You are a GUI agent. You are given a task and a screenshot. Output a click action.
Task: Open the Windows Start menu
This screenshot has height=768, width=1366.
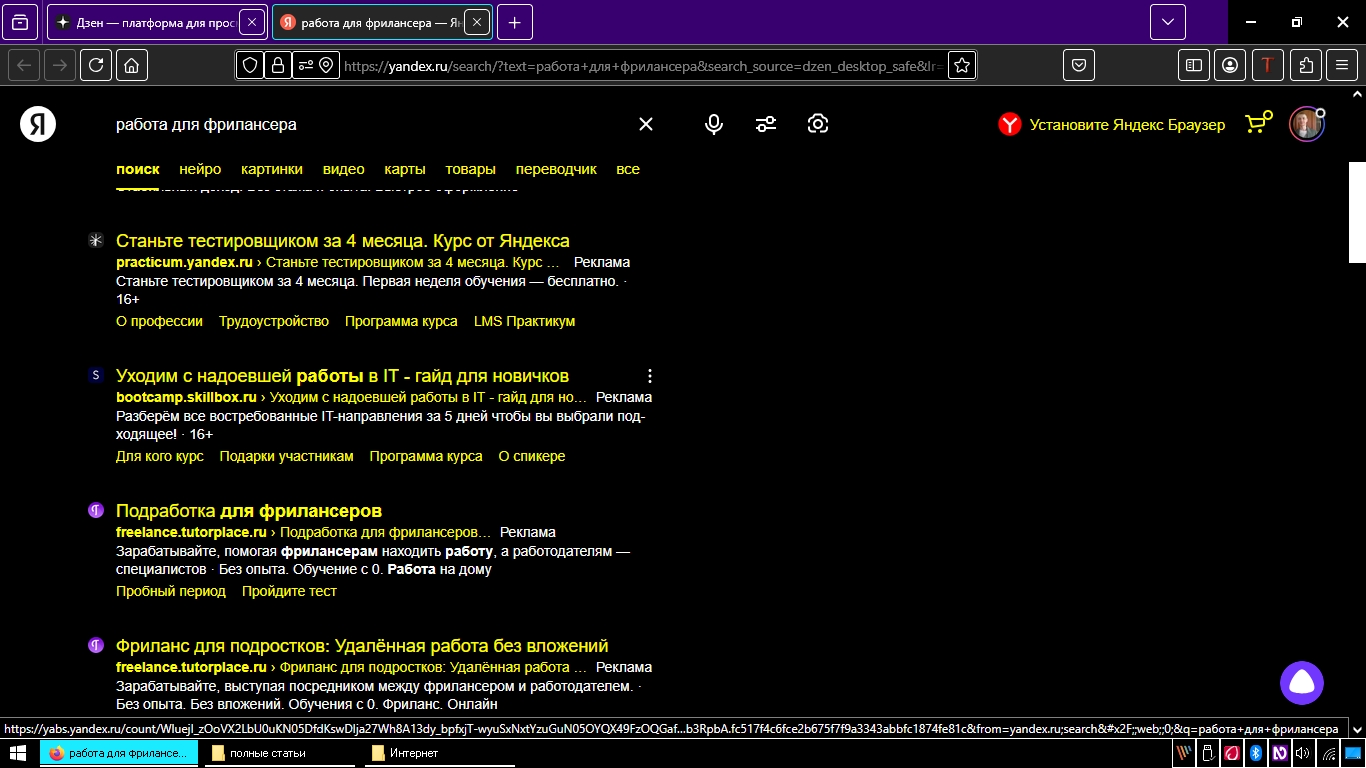pyautogui.click(x=18, y=752)
